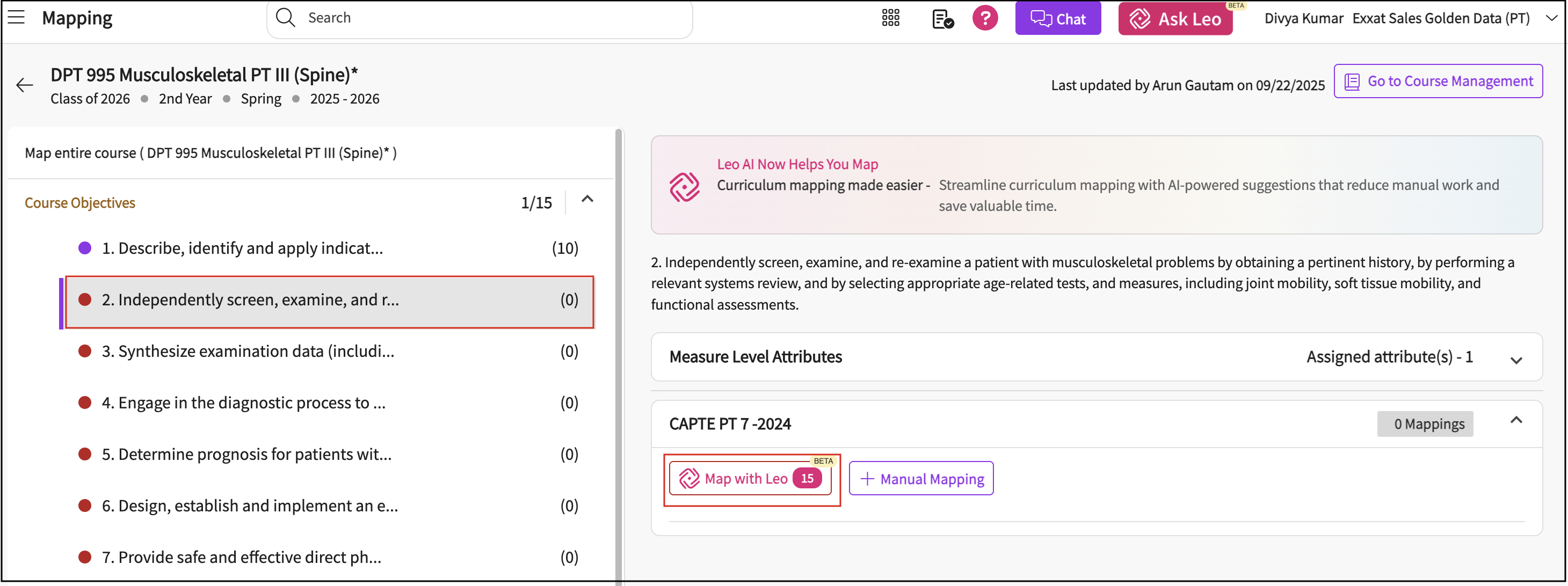Open the user account dropdown arrow

click(1551, 18)
